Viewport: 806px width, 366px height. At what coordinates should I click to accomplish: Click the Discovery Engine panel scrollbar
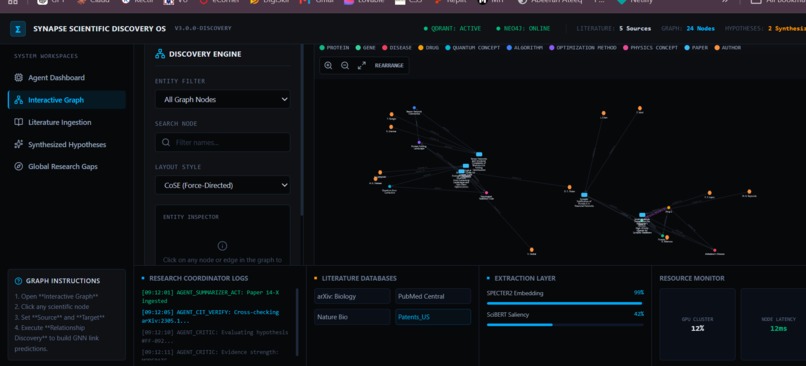point(301,131)
